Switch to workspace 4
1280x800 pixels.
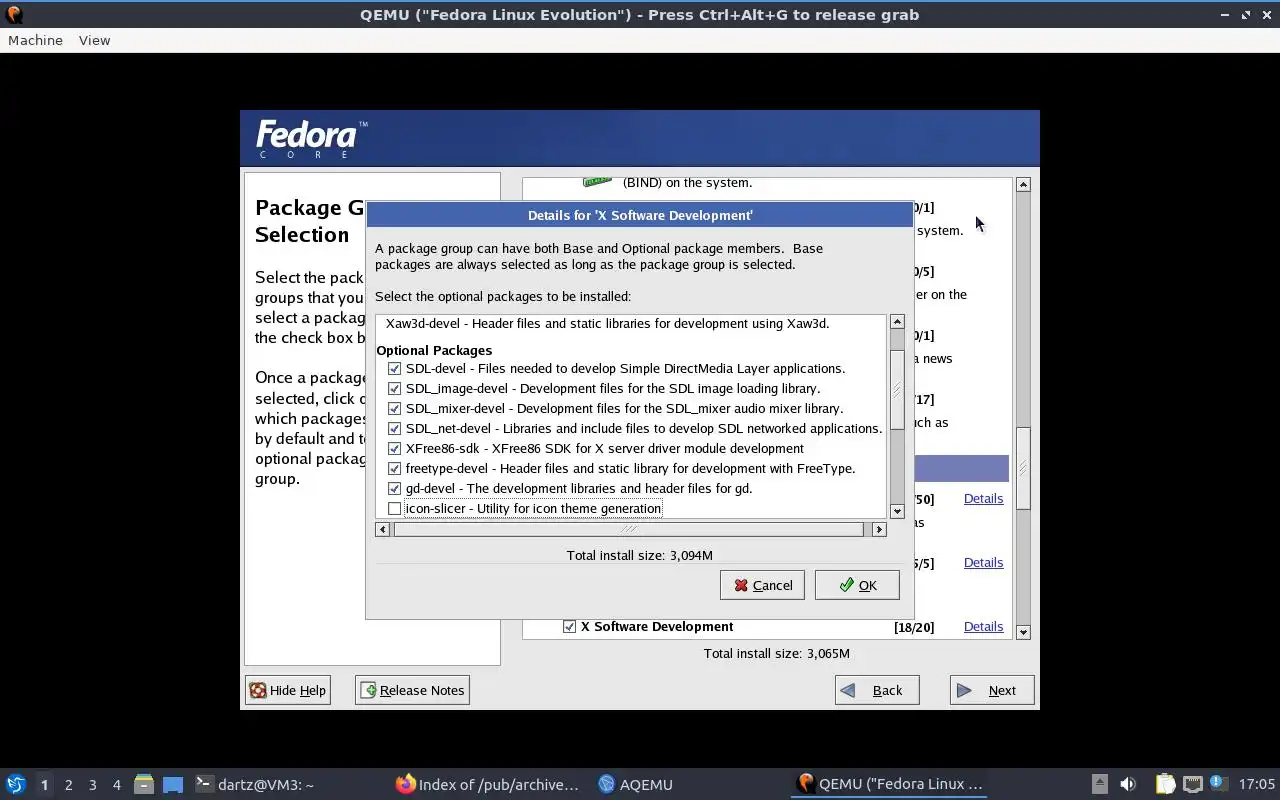(x=117, y=784)
